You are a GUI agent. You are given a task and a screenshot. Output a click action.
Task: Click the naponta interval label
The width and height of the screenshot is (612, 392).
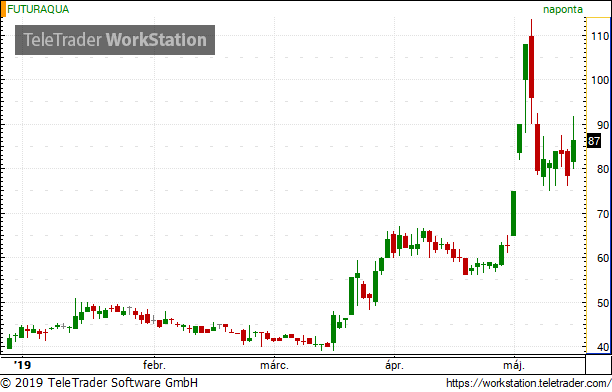(x=563, y=9)
